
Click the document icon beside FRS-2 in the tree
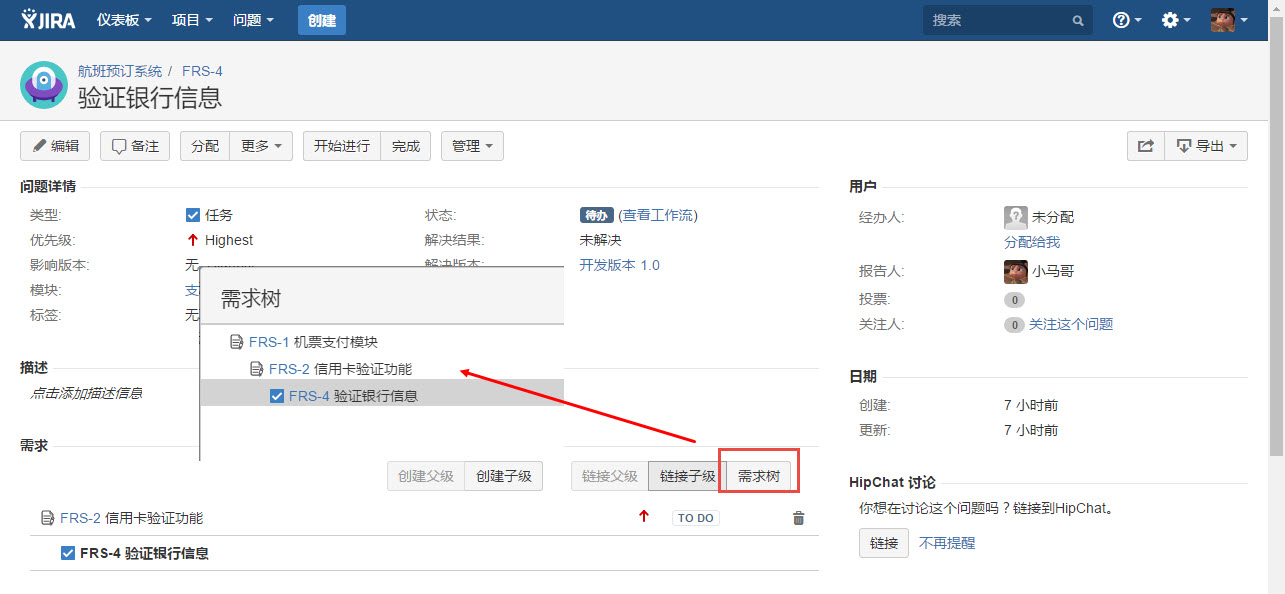tap(256, 369)
